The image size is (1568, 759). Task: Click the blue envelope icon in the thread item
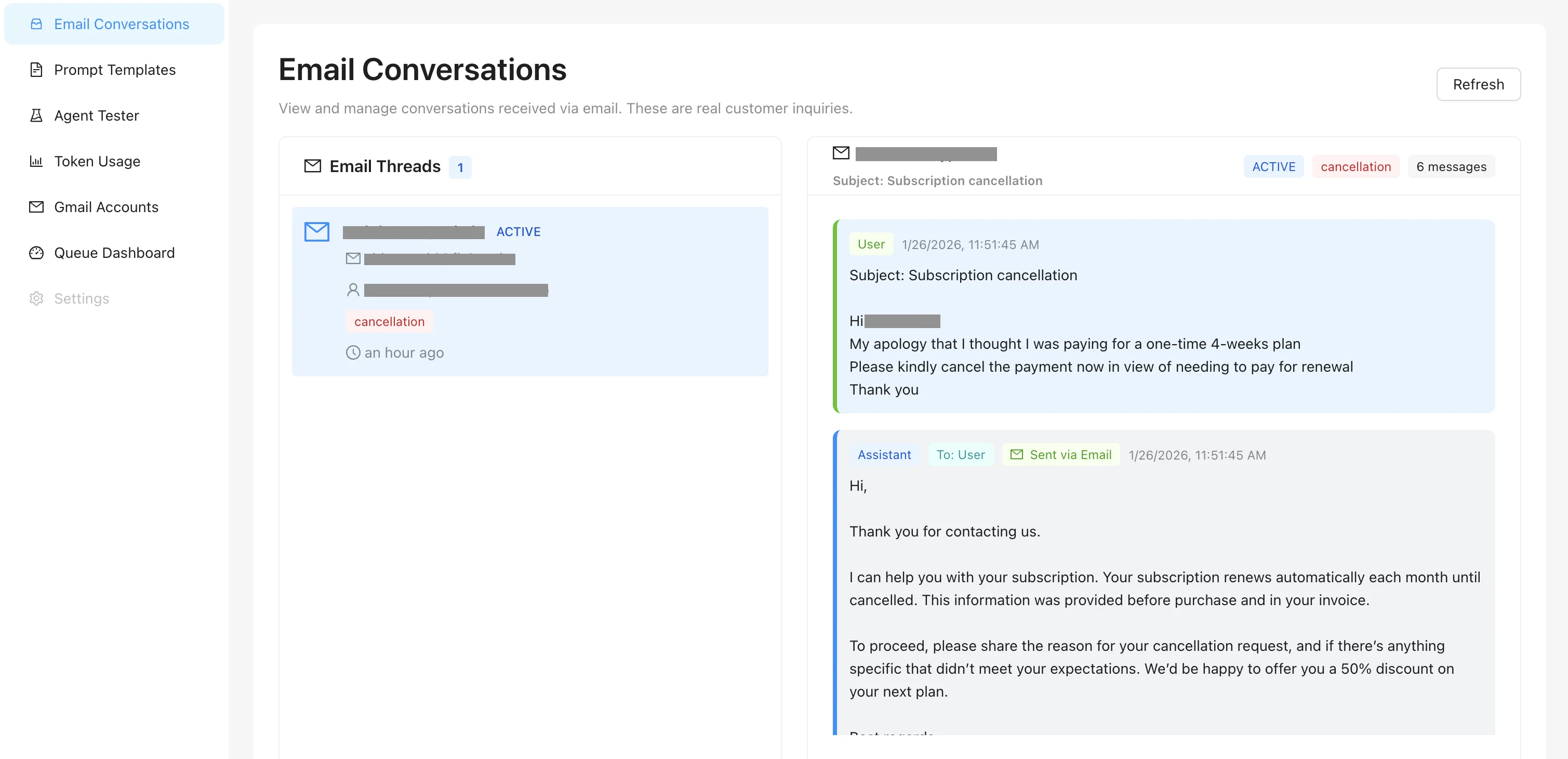tap(316, 231)
